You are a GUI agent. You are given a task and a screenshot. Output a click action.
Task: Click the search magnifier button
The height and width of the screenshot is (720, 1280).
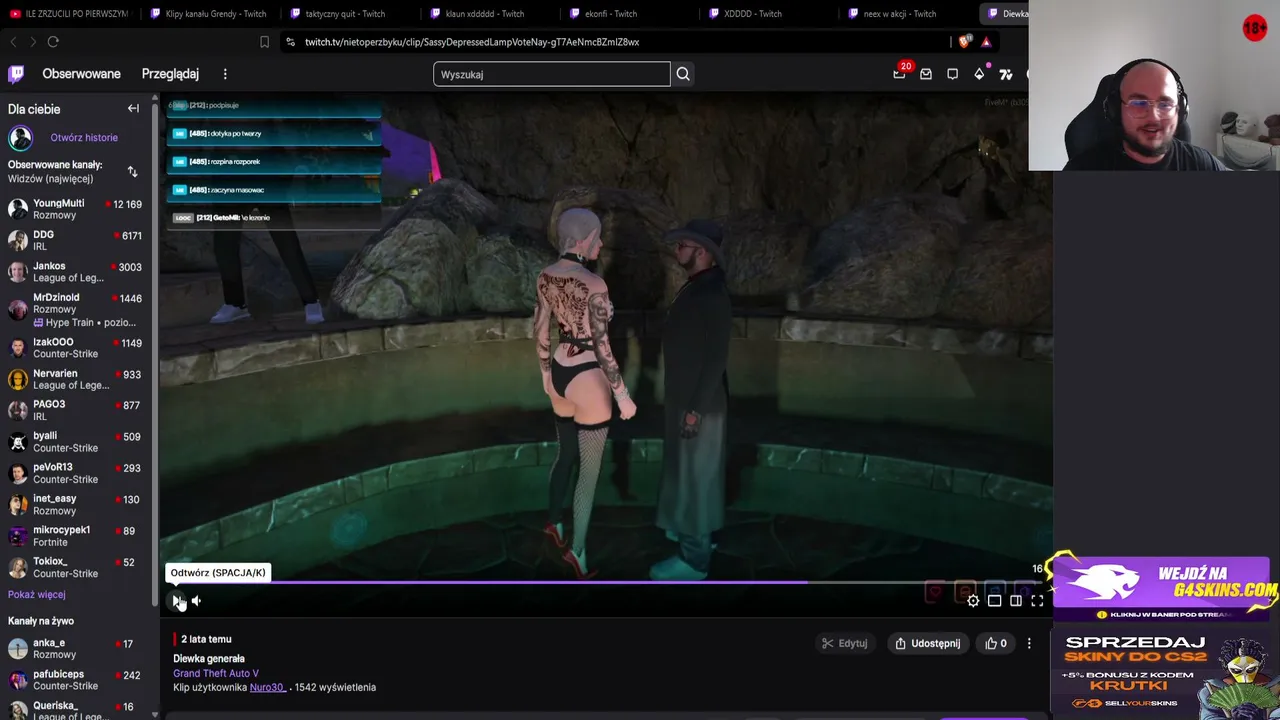(683, 74)
